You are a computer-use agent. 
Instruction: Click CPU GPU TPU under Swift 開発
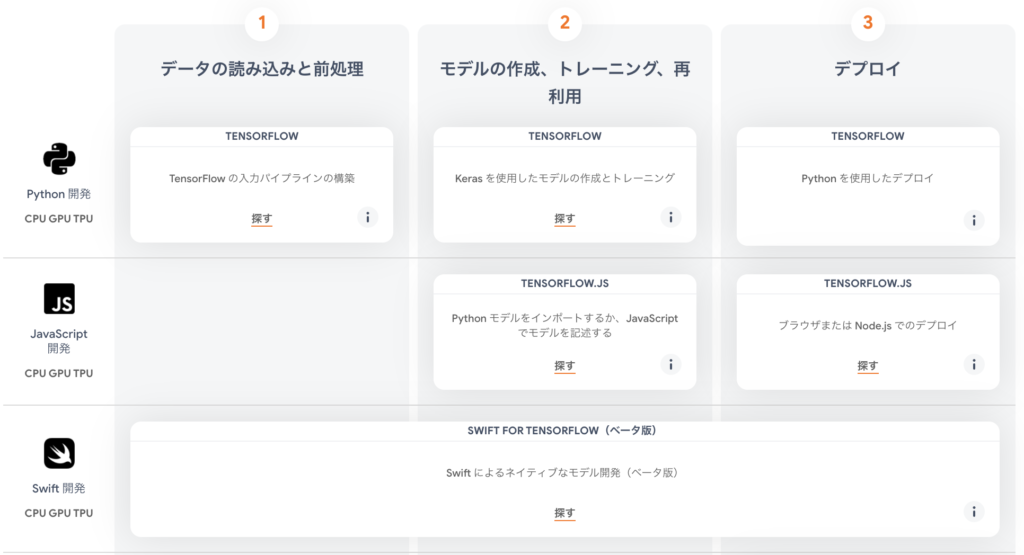(x=59, y=513)
